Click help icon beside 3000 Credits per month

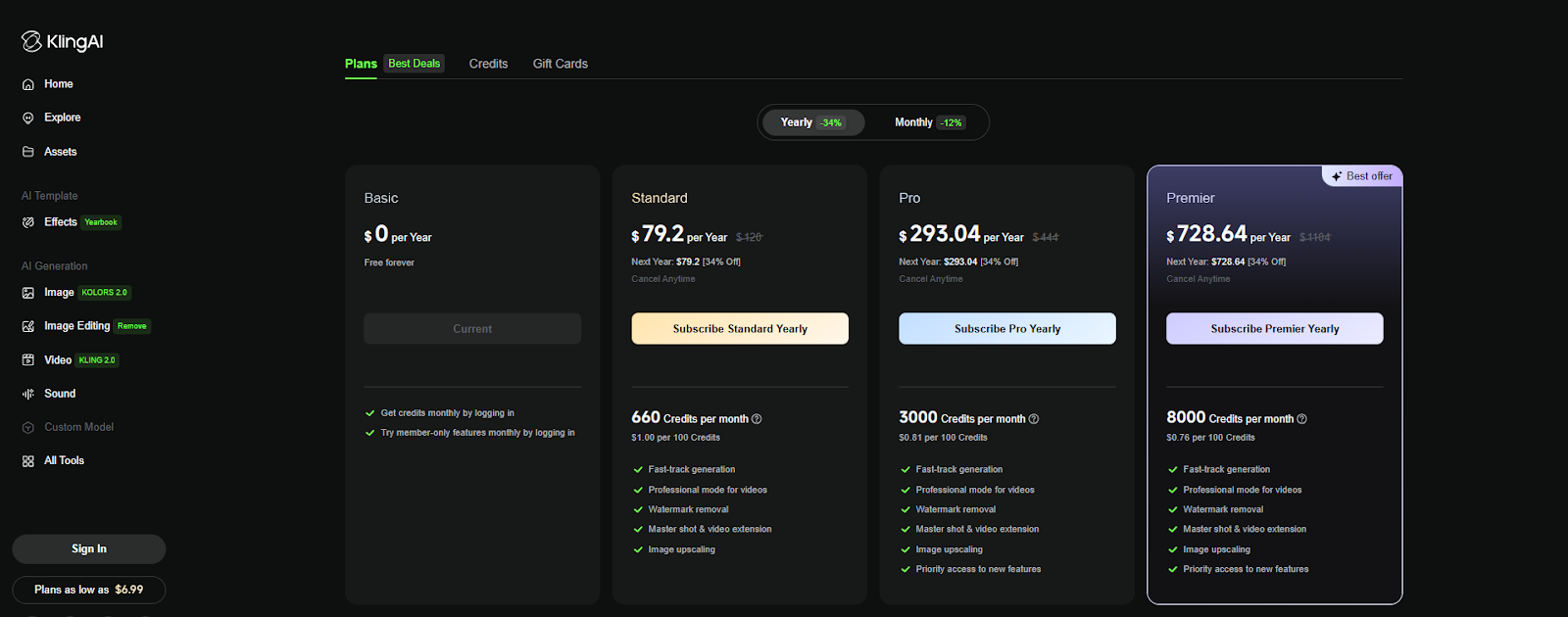(x=1034, y=419)
